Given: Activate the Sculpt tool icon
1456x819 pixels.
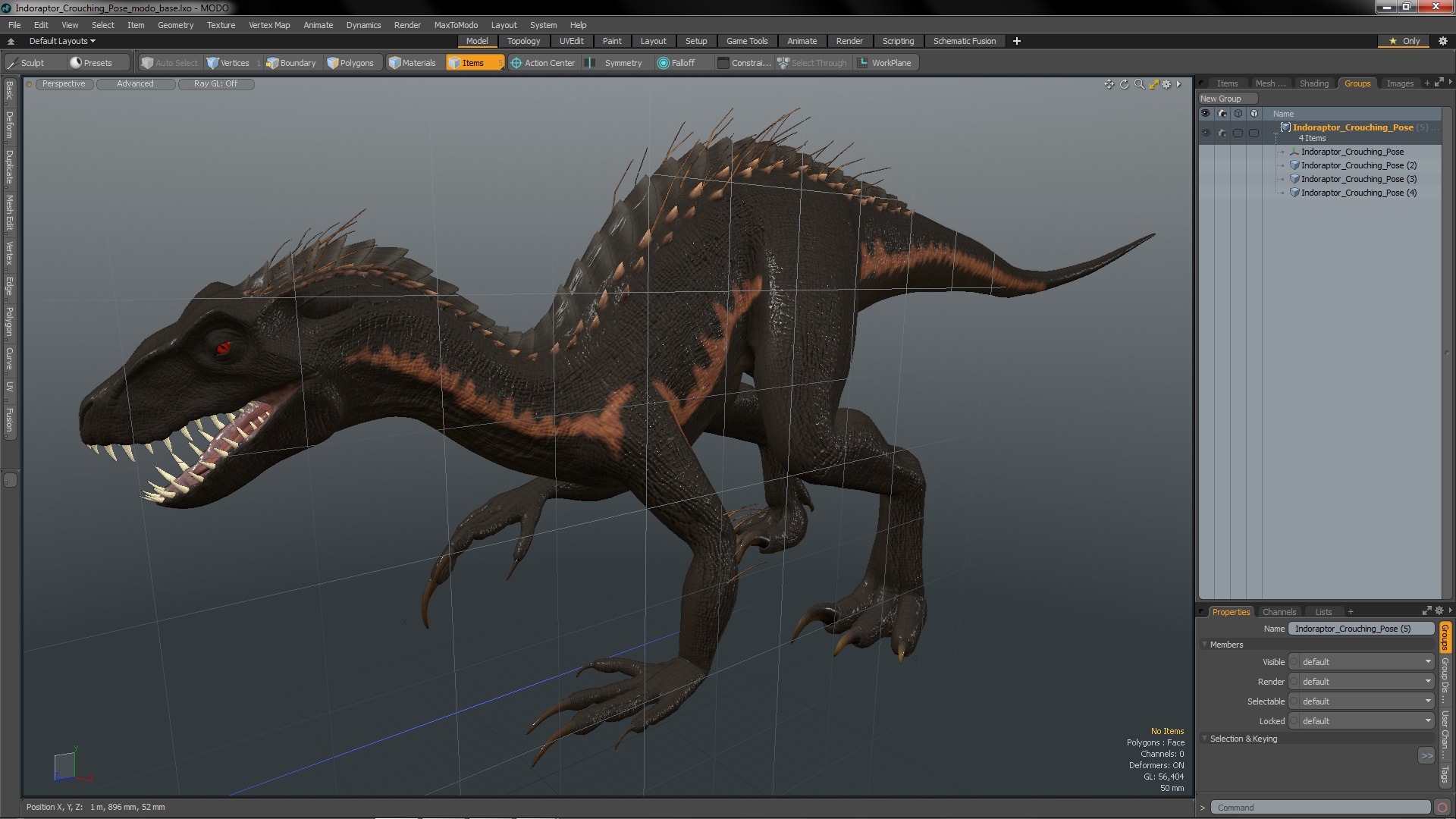Looking at the screenshot, I should (x=12, y=63).
